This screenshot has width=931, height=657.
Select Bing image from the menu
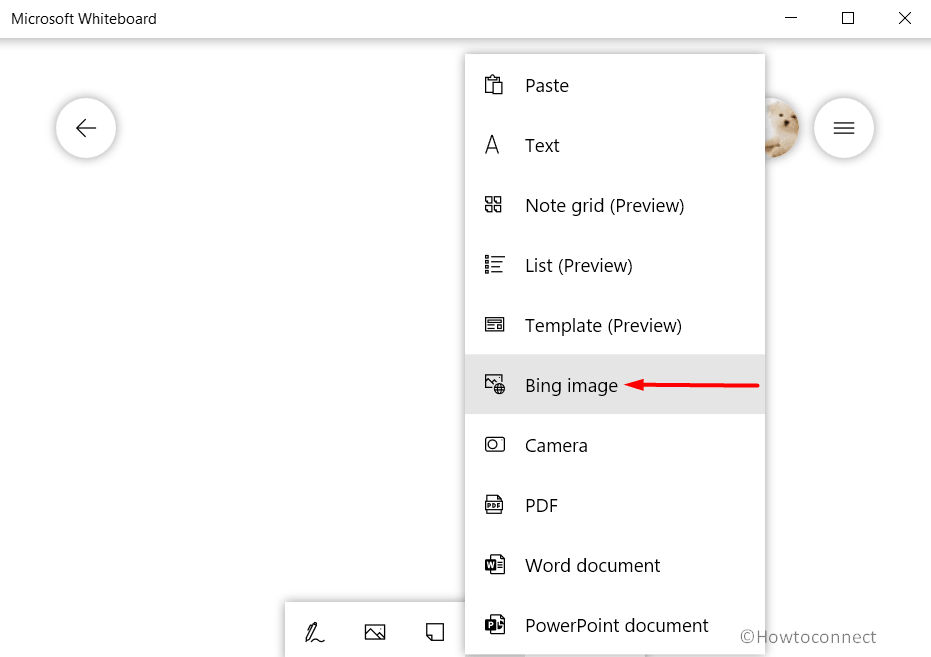[615, 385]
